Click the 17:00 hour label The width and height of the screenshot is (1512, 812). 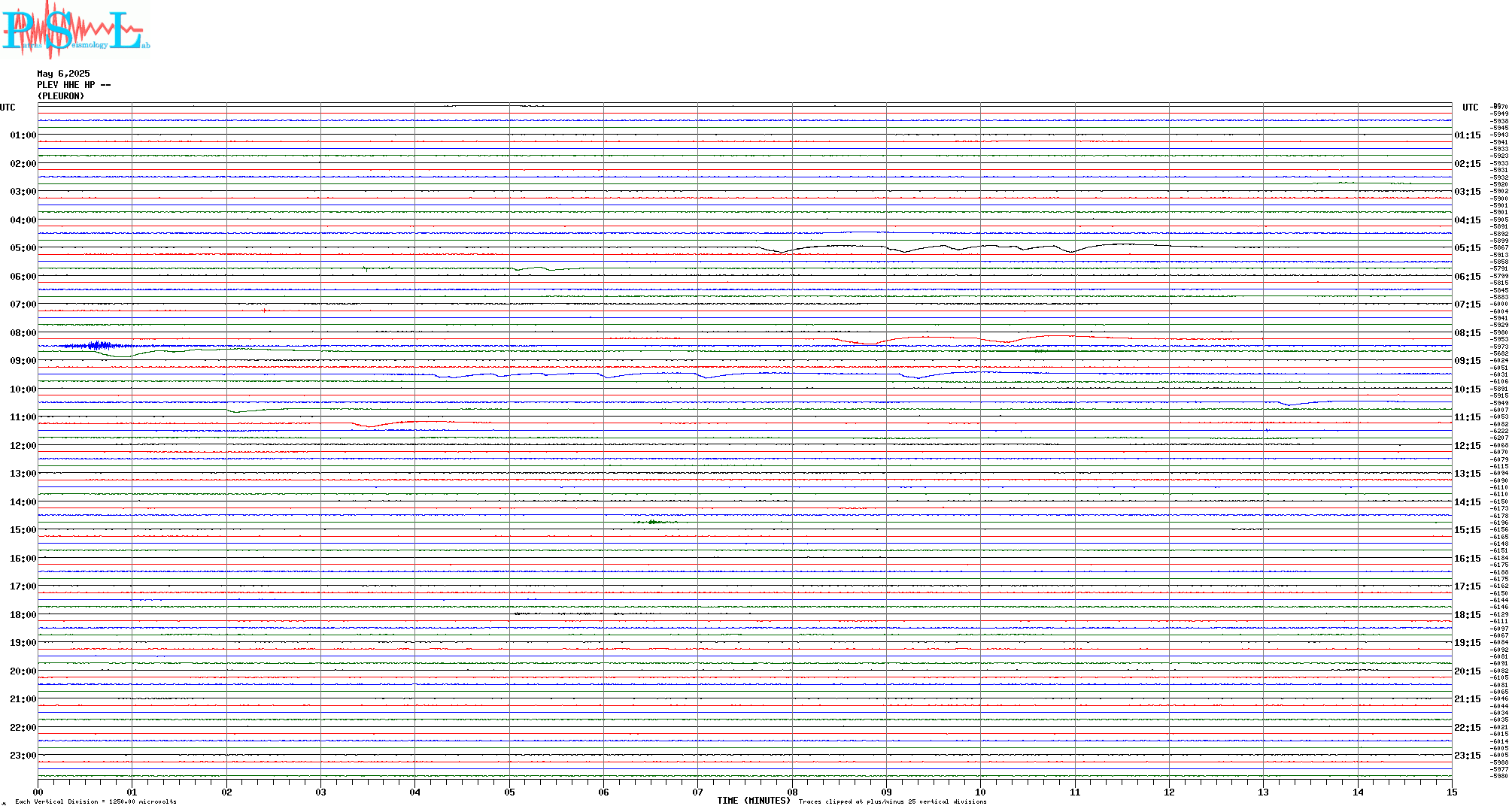[x=23, y=586]
